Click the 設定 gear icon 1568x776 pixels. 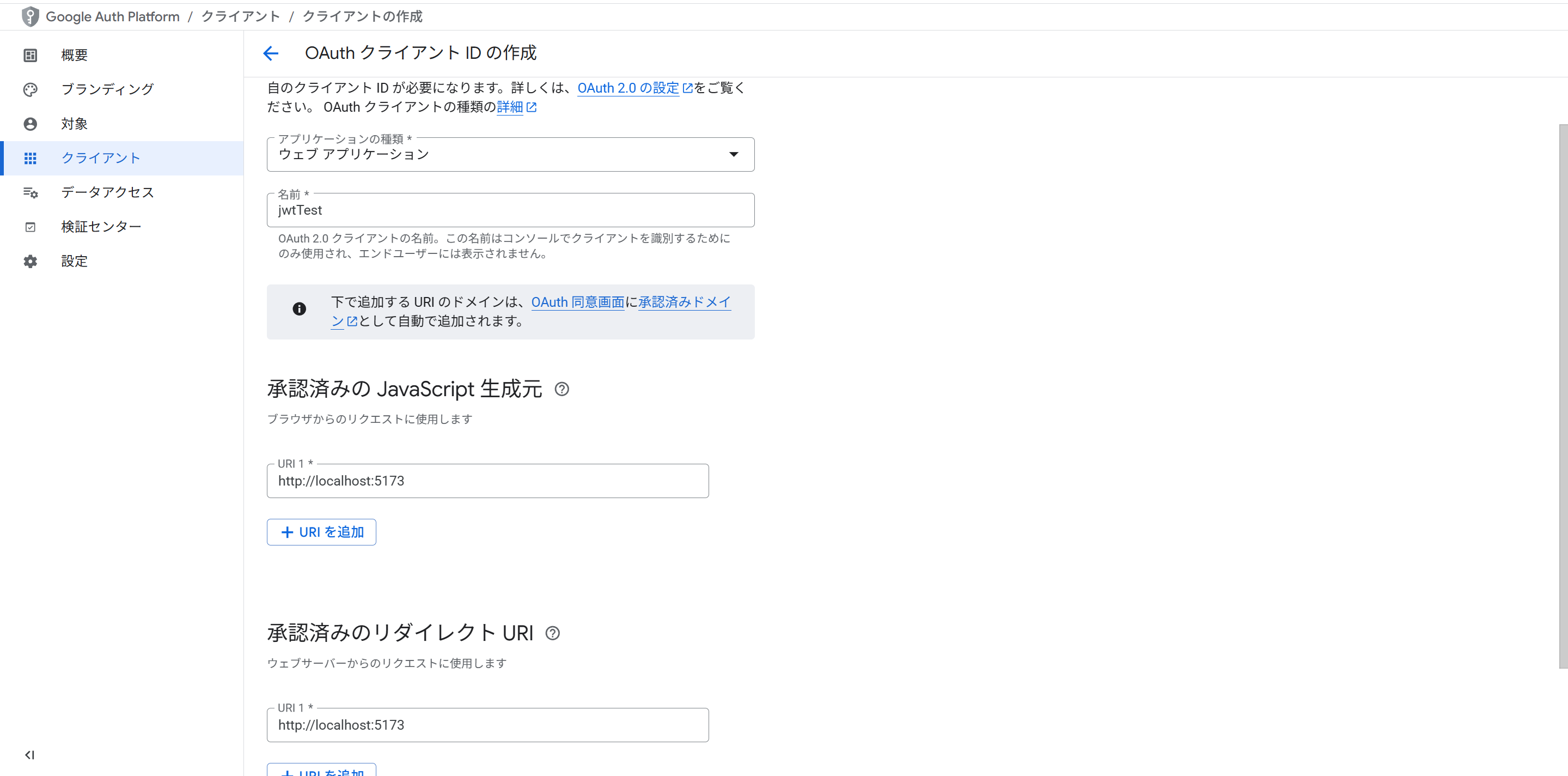(30, 262)
